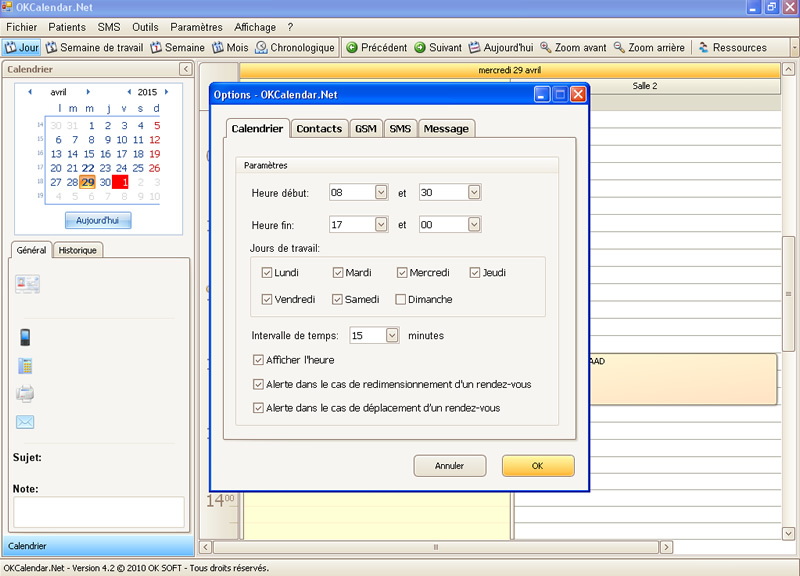Go to next year after 2015
Viewport: 800px width, 576px height.
tap(166, 92)
